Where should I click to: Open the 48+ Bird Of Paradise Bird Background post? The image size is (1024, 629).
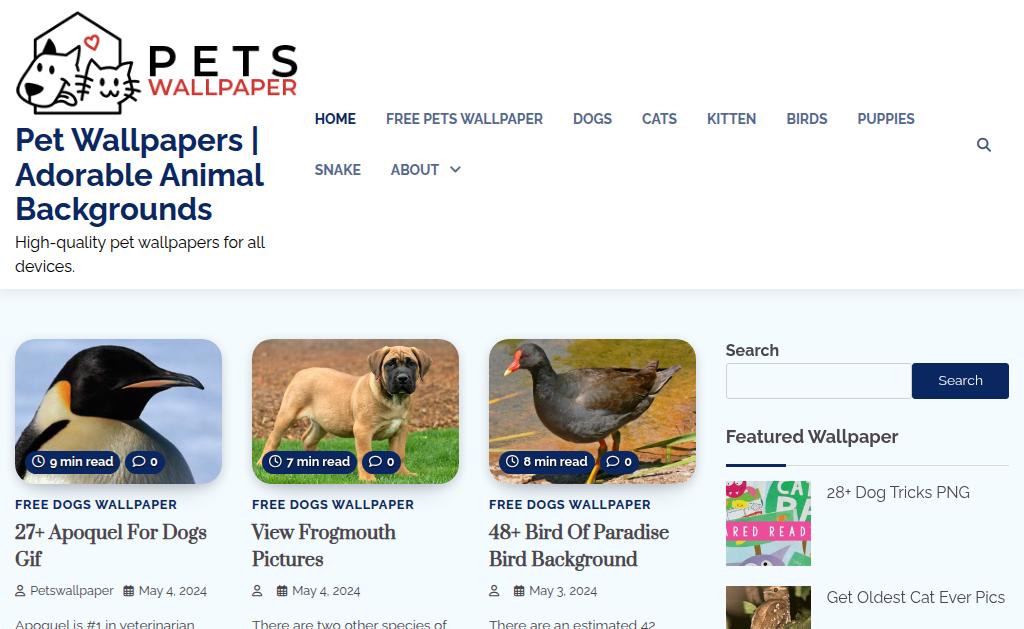[x=579, y=545]
